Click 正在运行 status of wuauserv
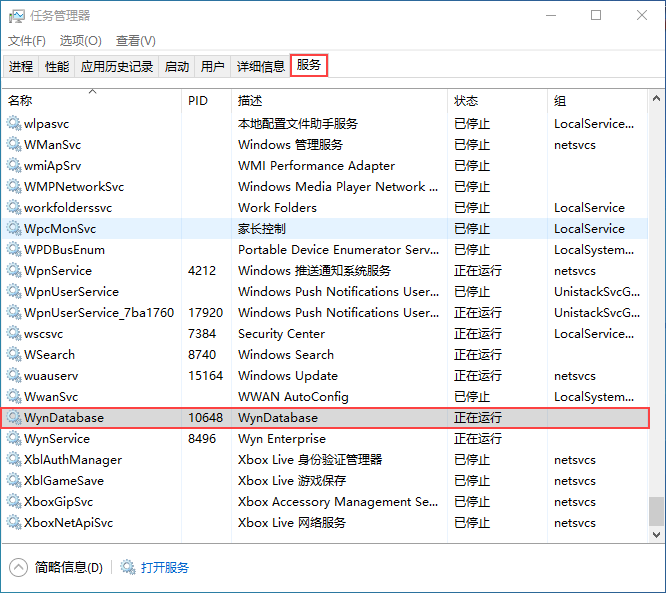 click(478, 376)
